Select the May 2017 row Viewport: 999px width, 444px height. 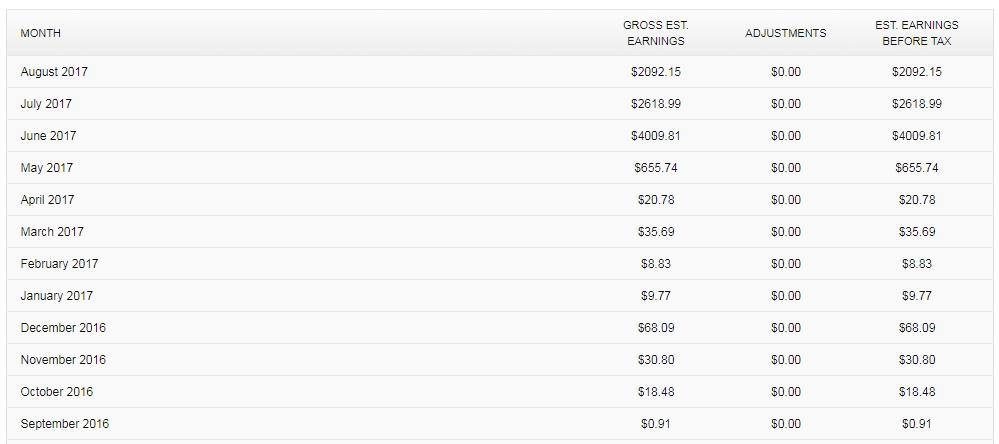point(500,168)
